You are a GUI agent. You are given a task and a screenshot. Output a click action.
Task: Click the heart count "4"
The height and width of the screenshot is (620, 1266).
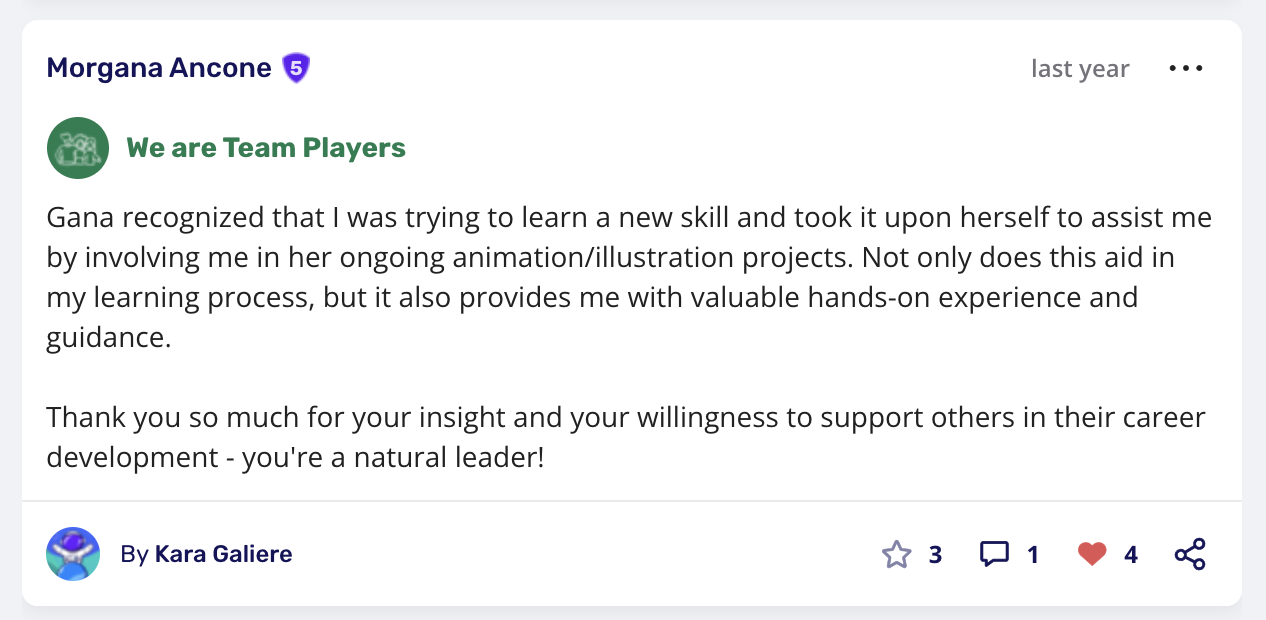(1131, 554)
